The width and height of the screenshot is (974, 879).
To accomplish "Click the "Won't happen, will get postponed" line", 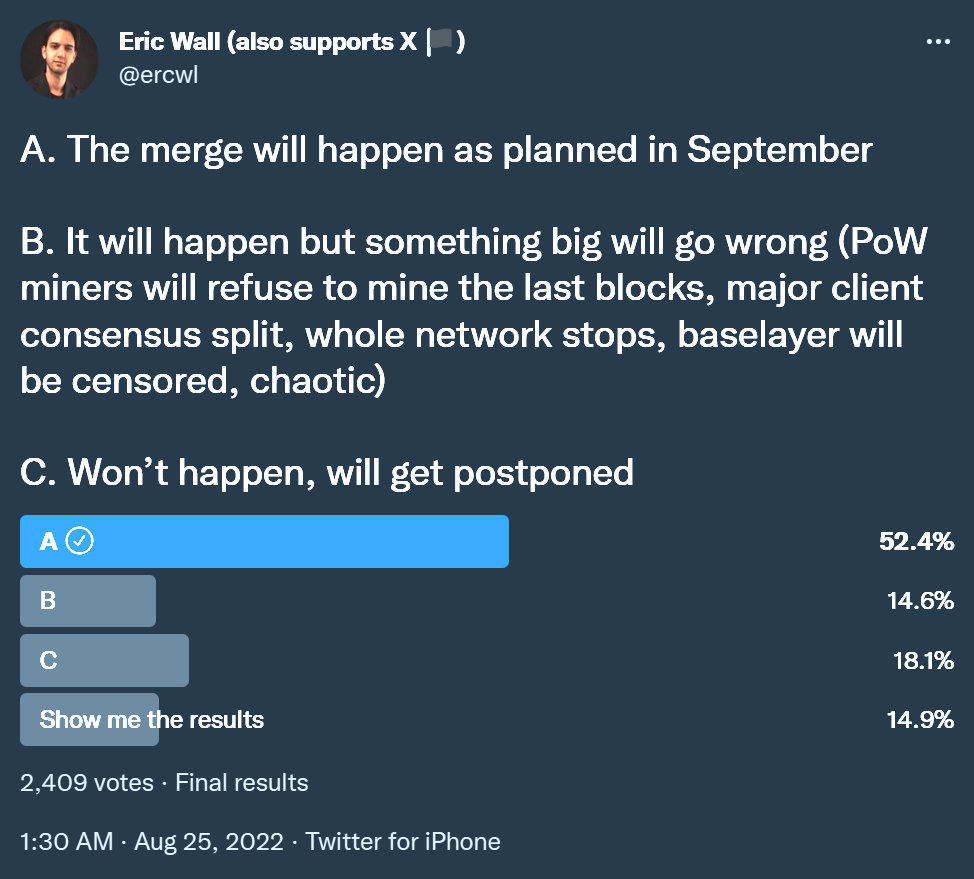I will 327,471.
